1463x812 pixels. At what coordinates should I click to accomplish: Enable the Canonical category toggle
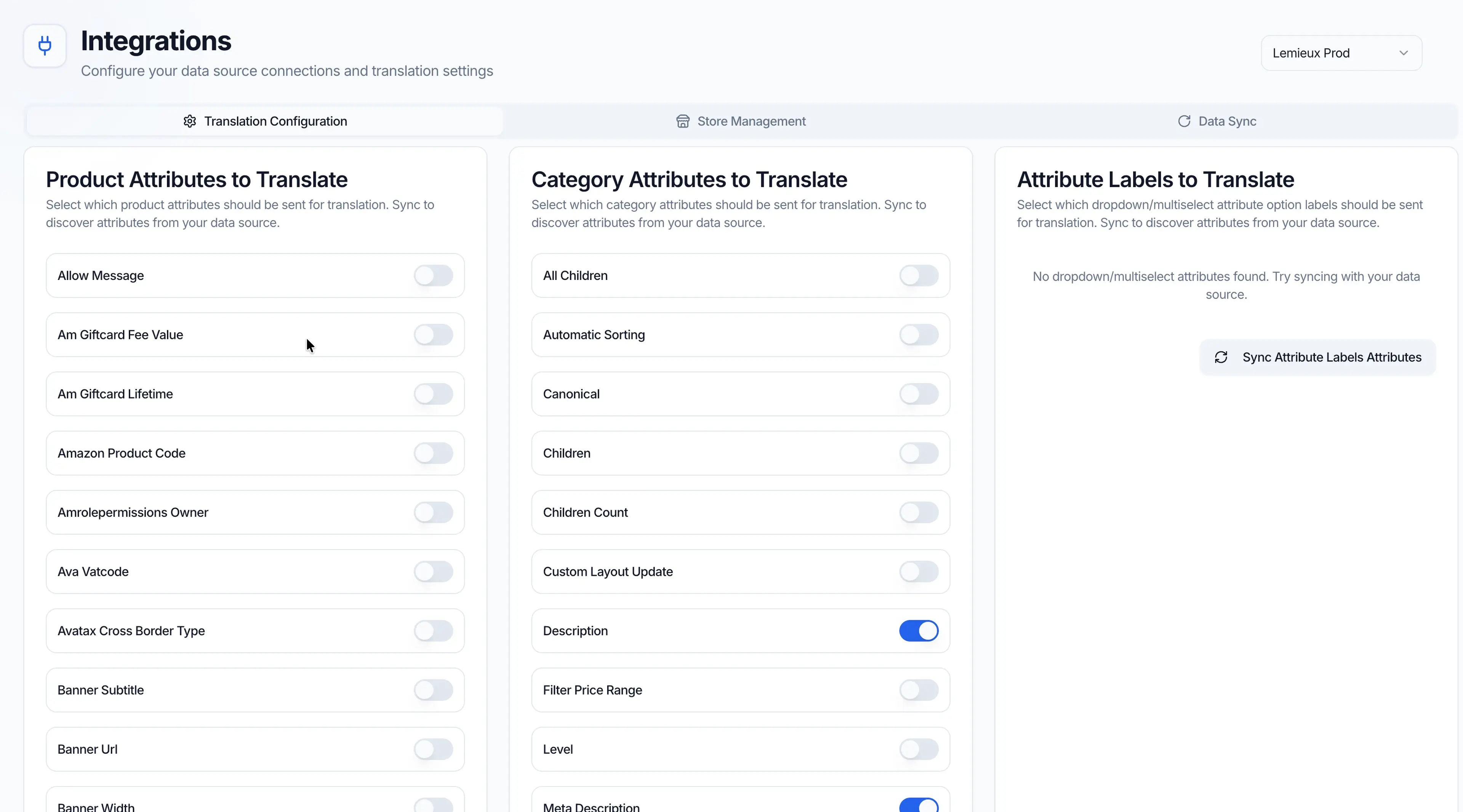[919, 394]
